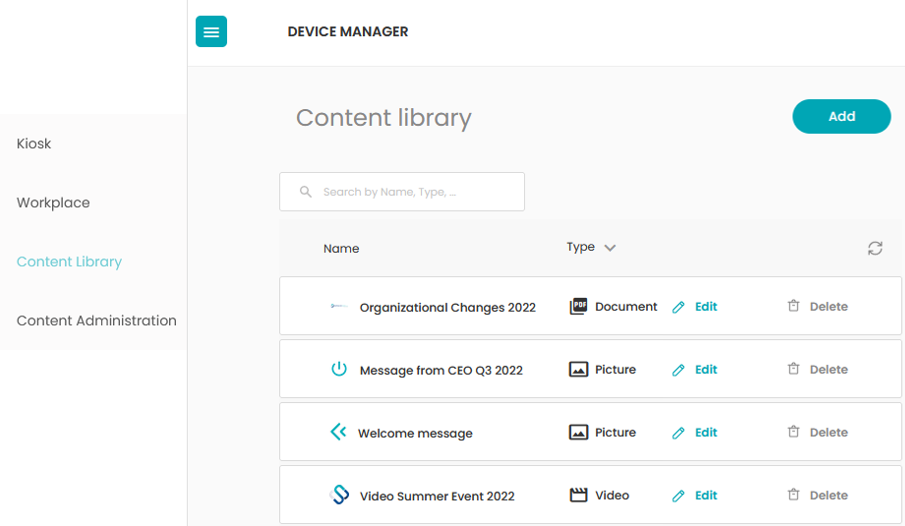The width and height of the screenshot is (905, 526).
Task: Click the power icon beside Message from CEO
Action: point(339,368)
